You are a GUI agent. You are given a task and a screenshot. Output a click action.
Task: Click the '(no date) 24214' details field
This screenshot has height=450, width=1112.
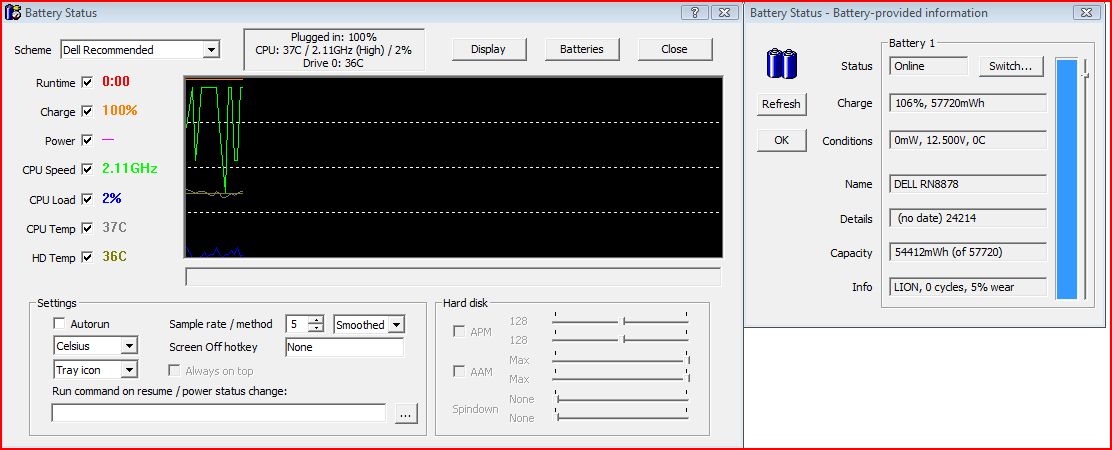[968, 218]
